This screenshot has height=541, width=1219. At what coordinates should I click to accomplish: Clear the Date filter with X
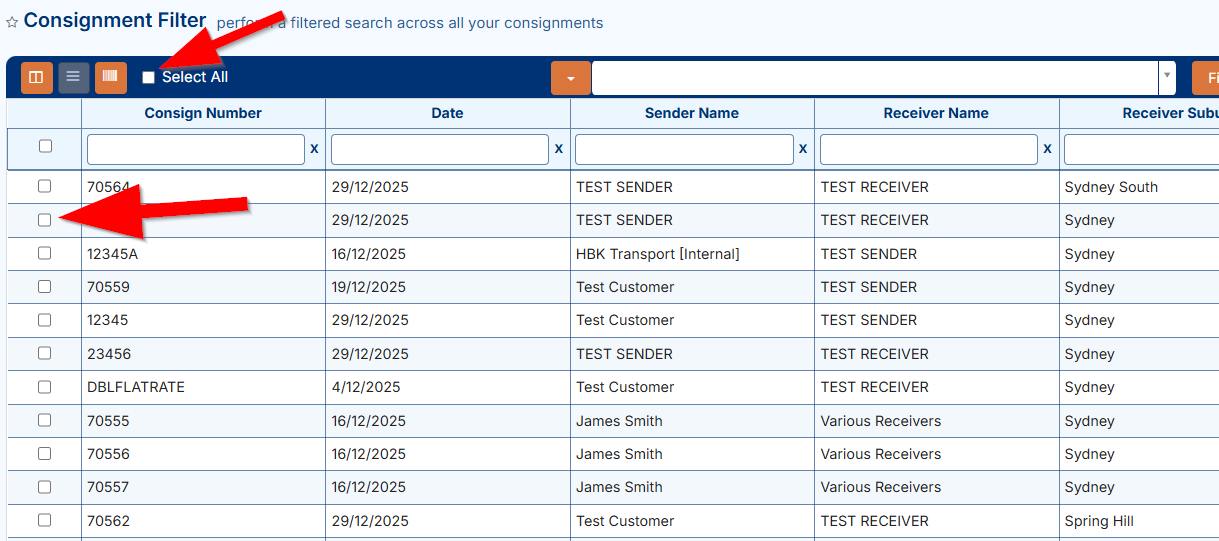point(558,148)
